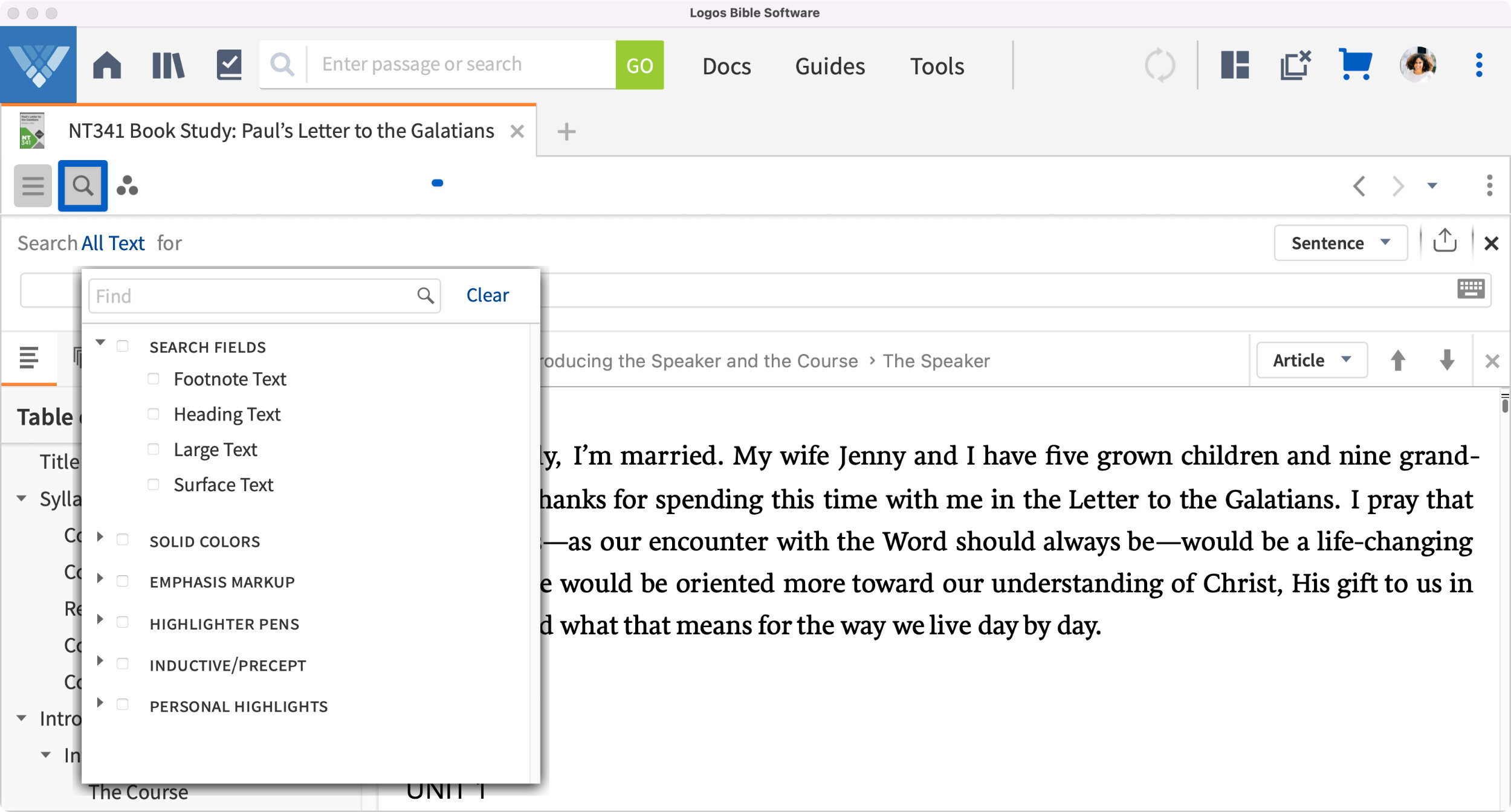This screenshot has height=812, width=1511.
Task: Enable the Footnote Text checkbox
Action: pos(154,378)
